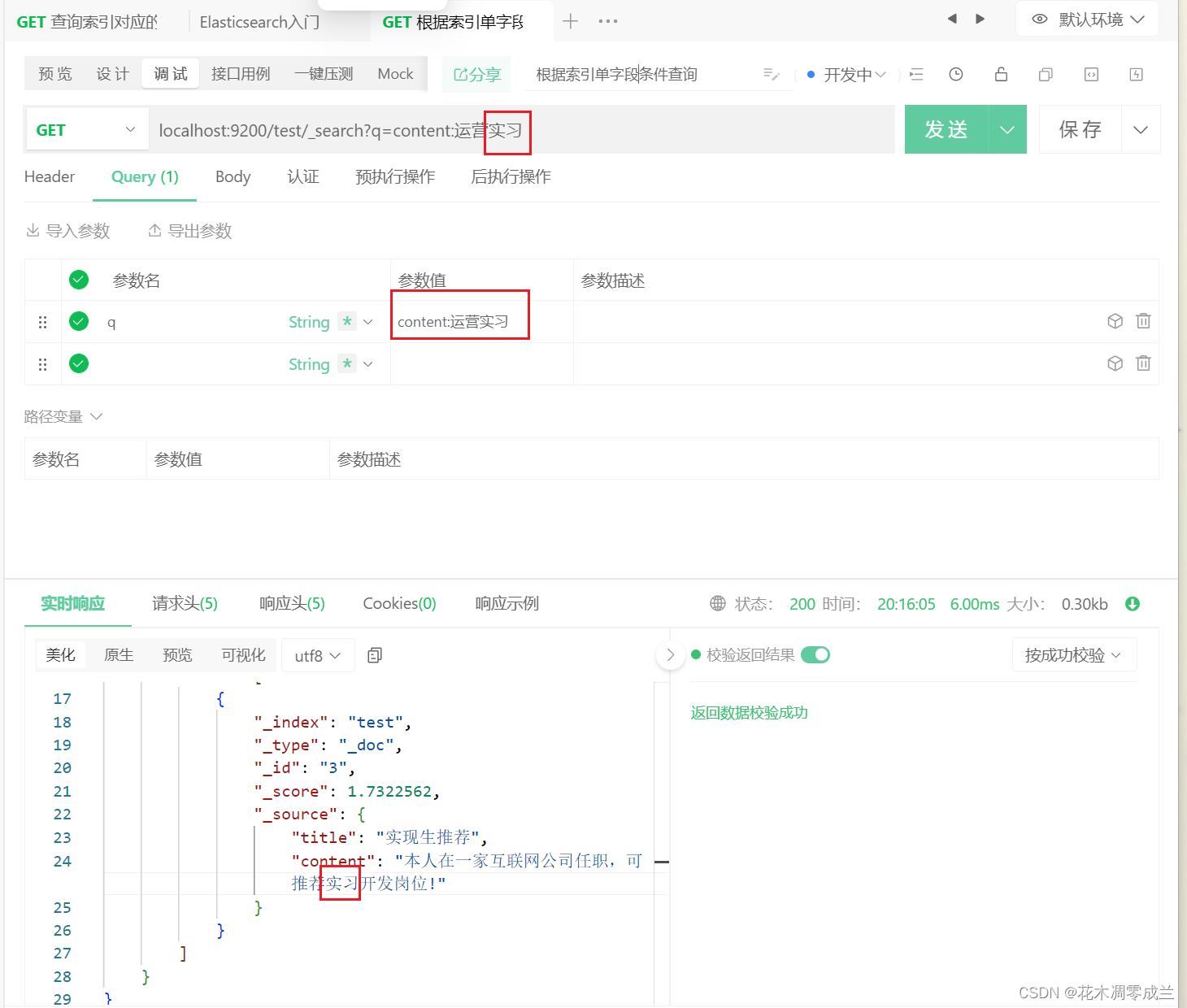Collapse the 路径变量 section
Viewport: 1187px width, 1008px height.
pyautogui.click(x=63, y=416)
